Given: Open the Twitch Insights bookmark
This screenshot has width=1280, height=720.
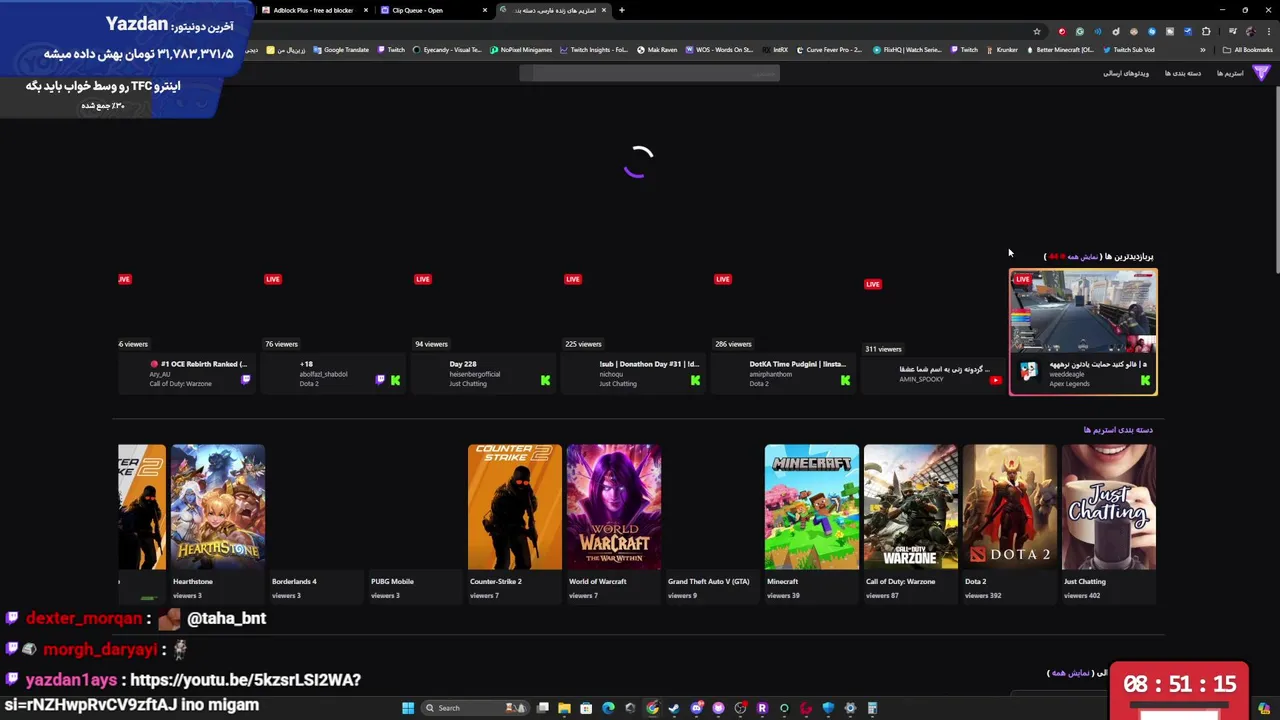Looking at the screenshot, I should [x=594, y=50].
